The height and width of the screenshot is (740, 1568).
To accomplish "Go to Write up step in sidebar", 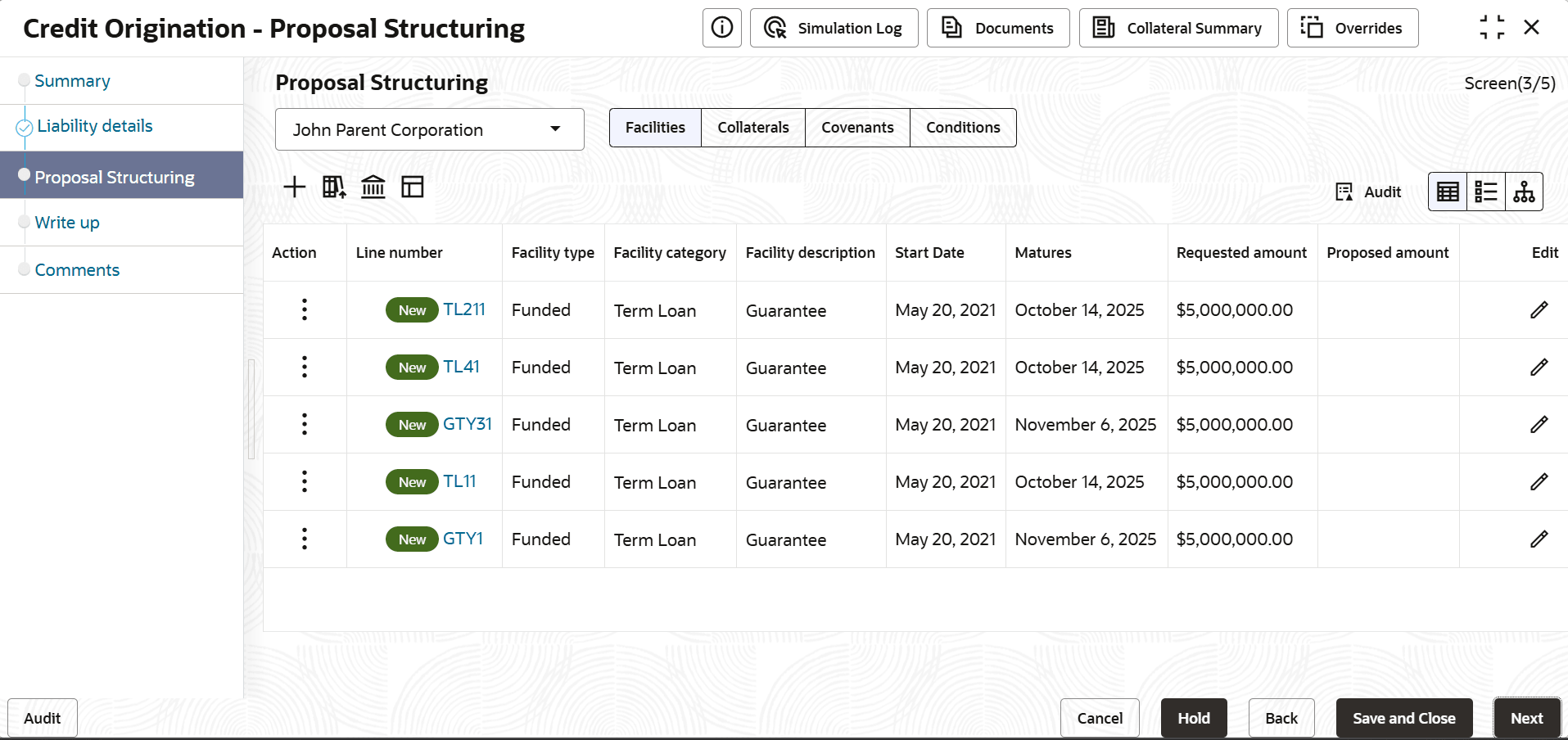I will pos(67,223).
